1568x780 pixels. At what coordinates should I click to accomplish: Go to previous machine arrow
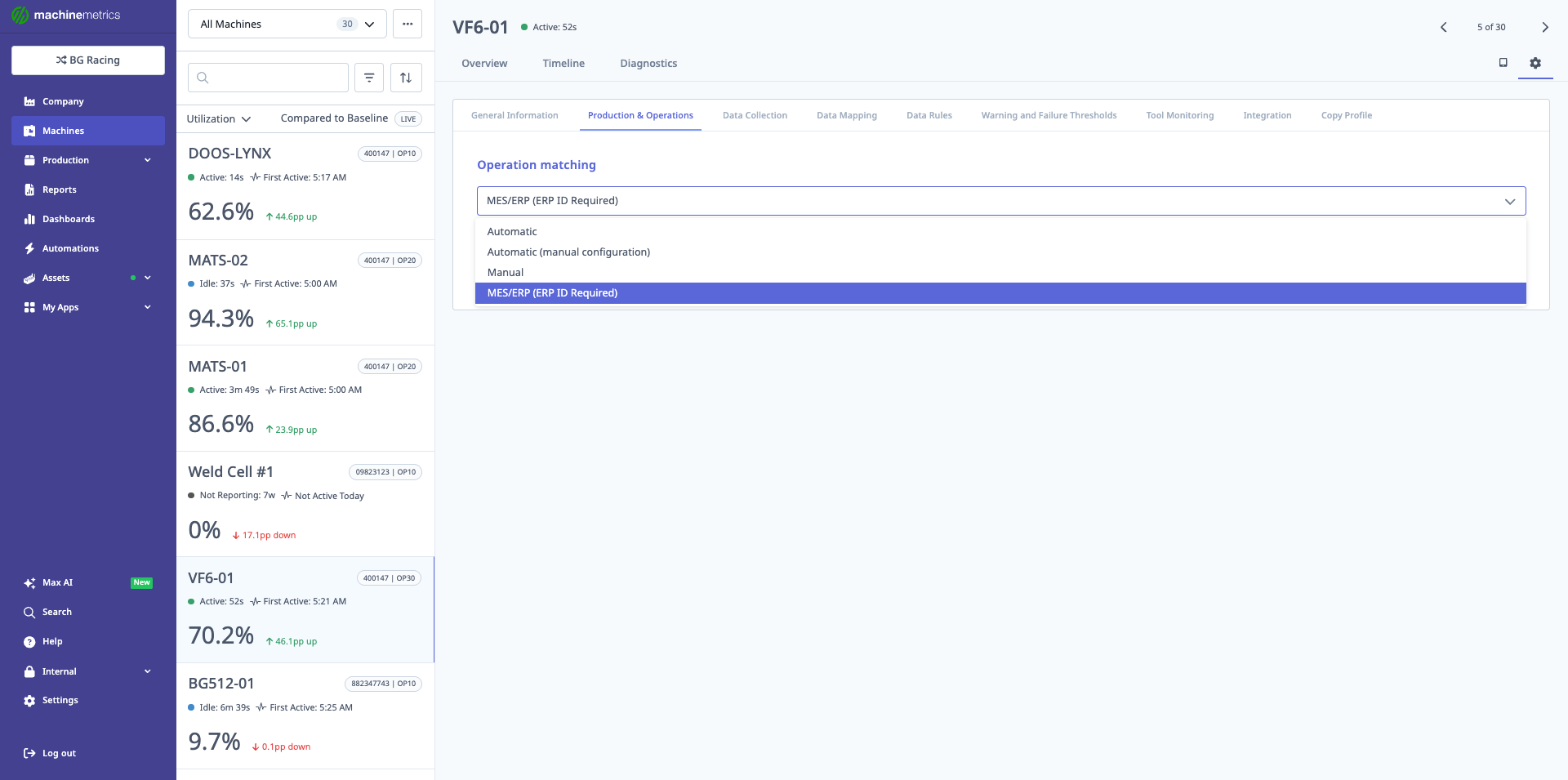click(x=1443, y=27)
